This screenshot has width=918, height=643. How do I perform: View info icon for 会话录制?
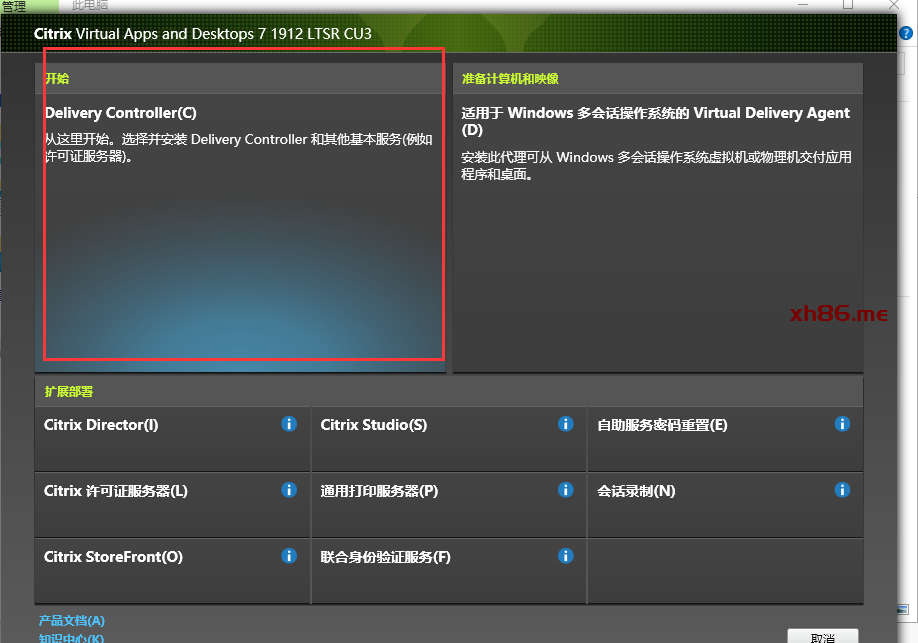842,490
